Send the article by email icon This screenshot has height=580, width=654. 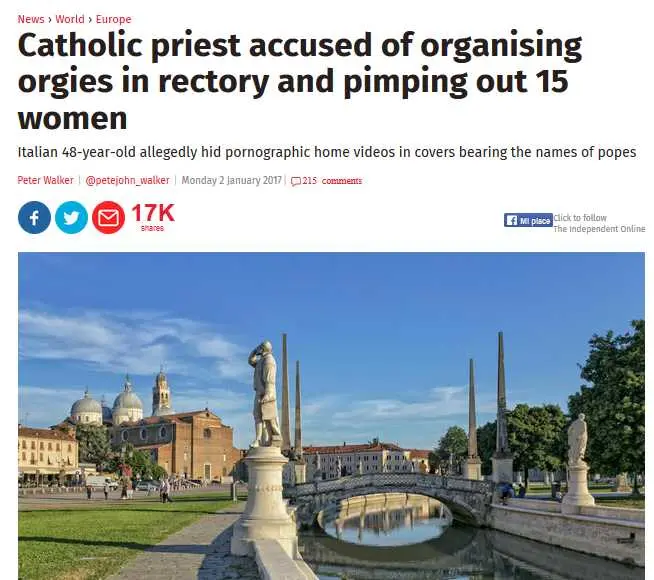[108, 217]
